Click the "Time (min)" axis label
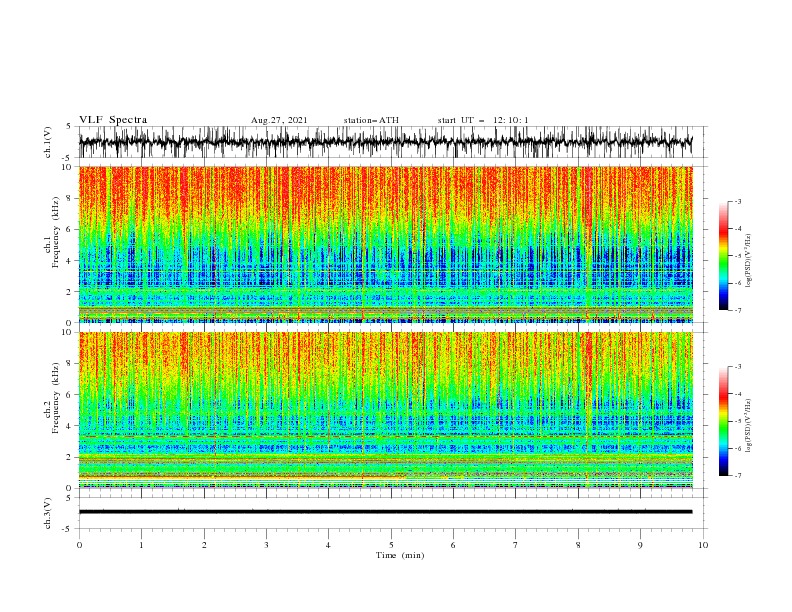792x612 pixels. click(x=400, y=555)
